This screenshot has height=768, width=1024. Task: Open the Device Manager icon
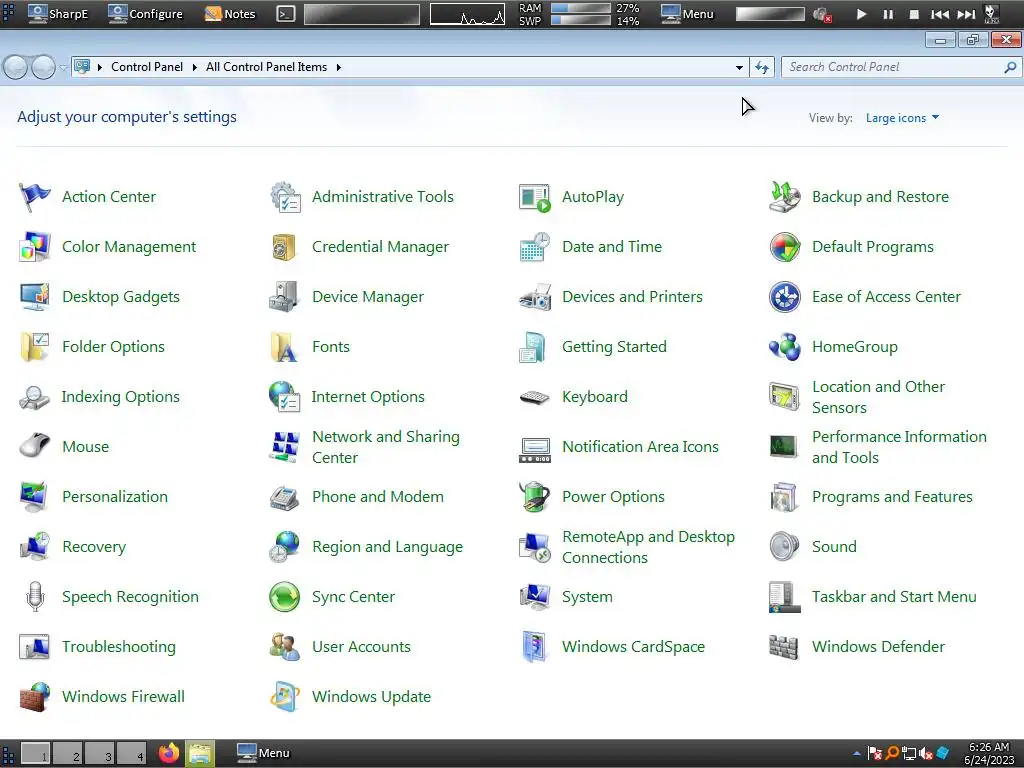285,296
